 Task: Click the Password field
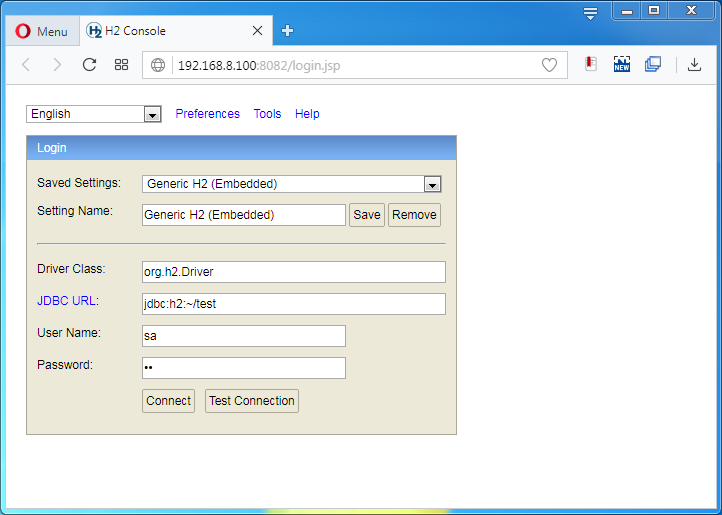[x=244, y=368]
